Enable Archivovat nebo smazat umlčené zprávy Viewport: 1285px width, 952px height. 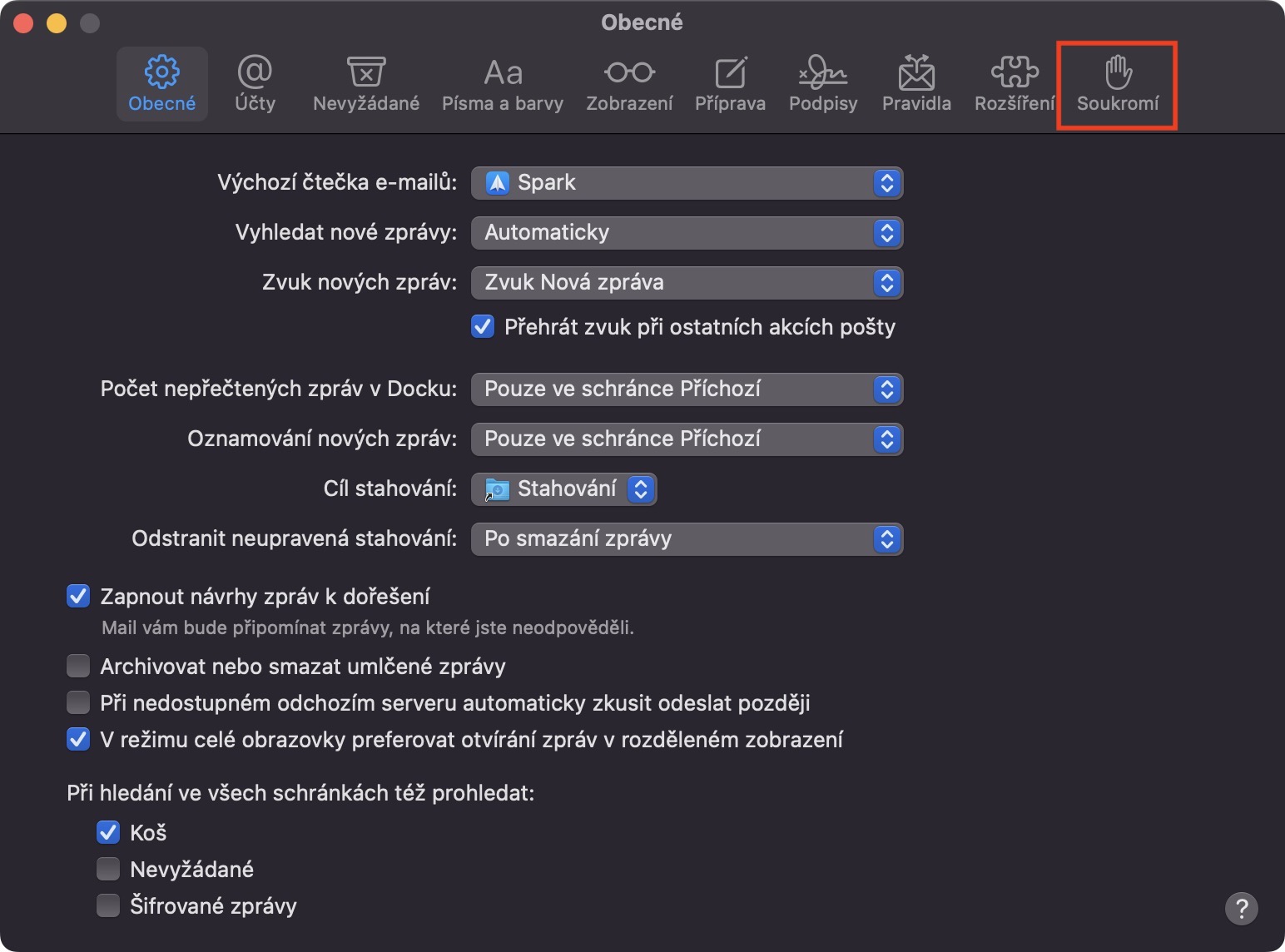[x=78, y=666]
